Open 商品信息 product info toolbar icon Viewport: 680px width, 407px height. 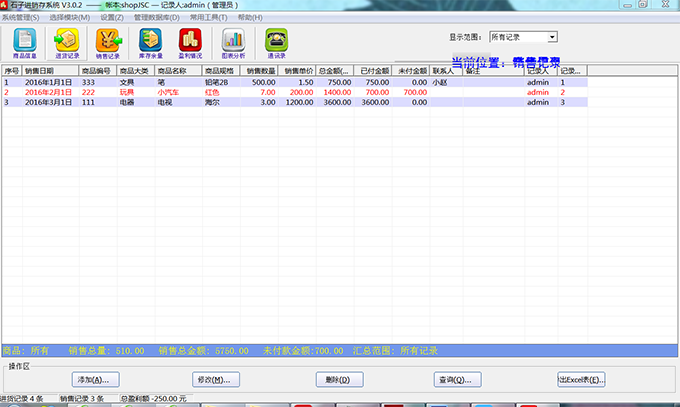(25, 41)
